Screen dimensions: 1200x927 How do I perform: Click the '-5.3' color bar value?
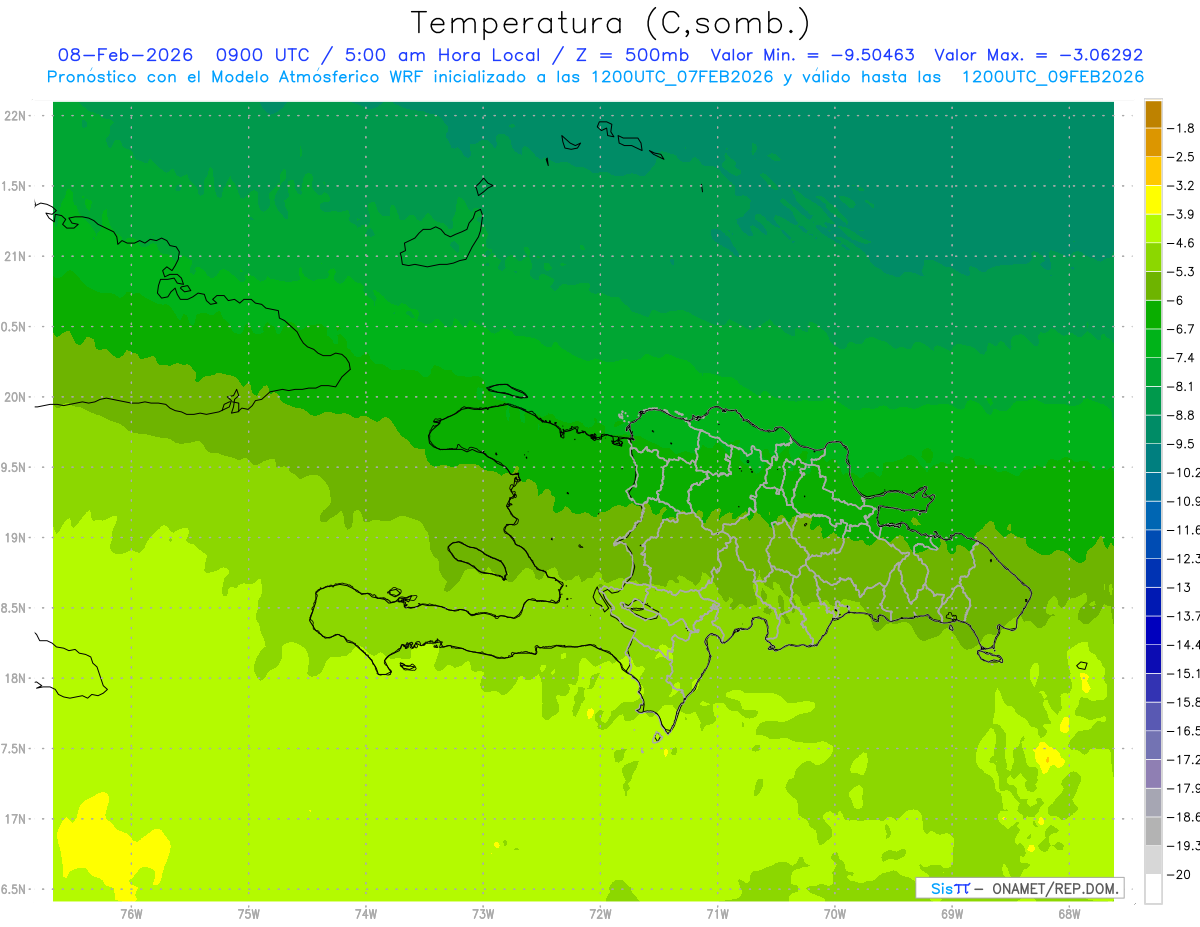click(1181, 272)
